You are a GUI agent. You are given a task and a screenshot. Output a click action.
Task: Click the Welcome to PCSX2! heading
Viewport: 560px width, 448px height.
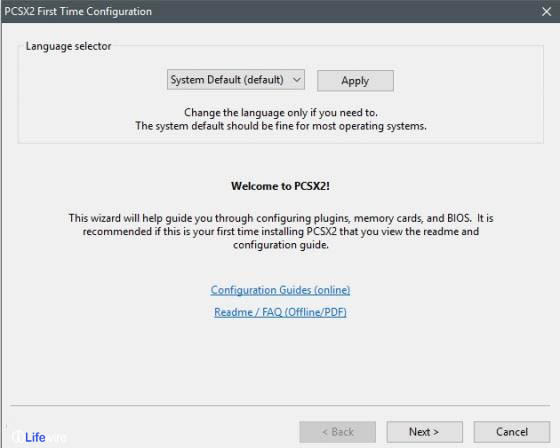tap(280, 186)
